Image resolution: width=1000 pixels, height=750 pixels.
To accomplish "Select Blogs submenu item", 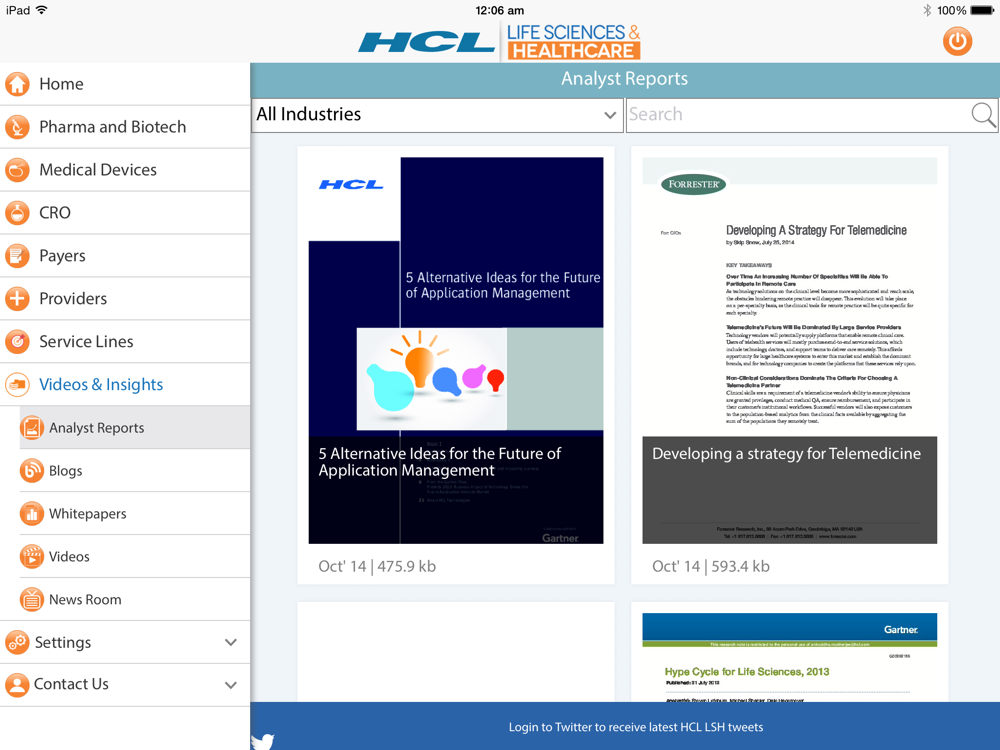I will tap(135, 471).
